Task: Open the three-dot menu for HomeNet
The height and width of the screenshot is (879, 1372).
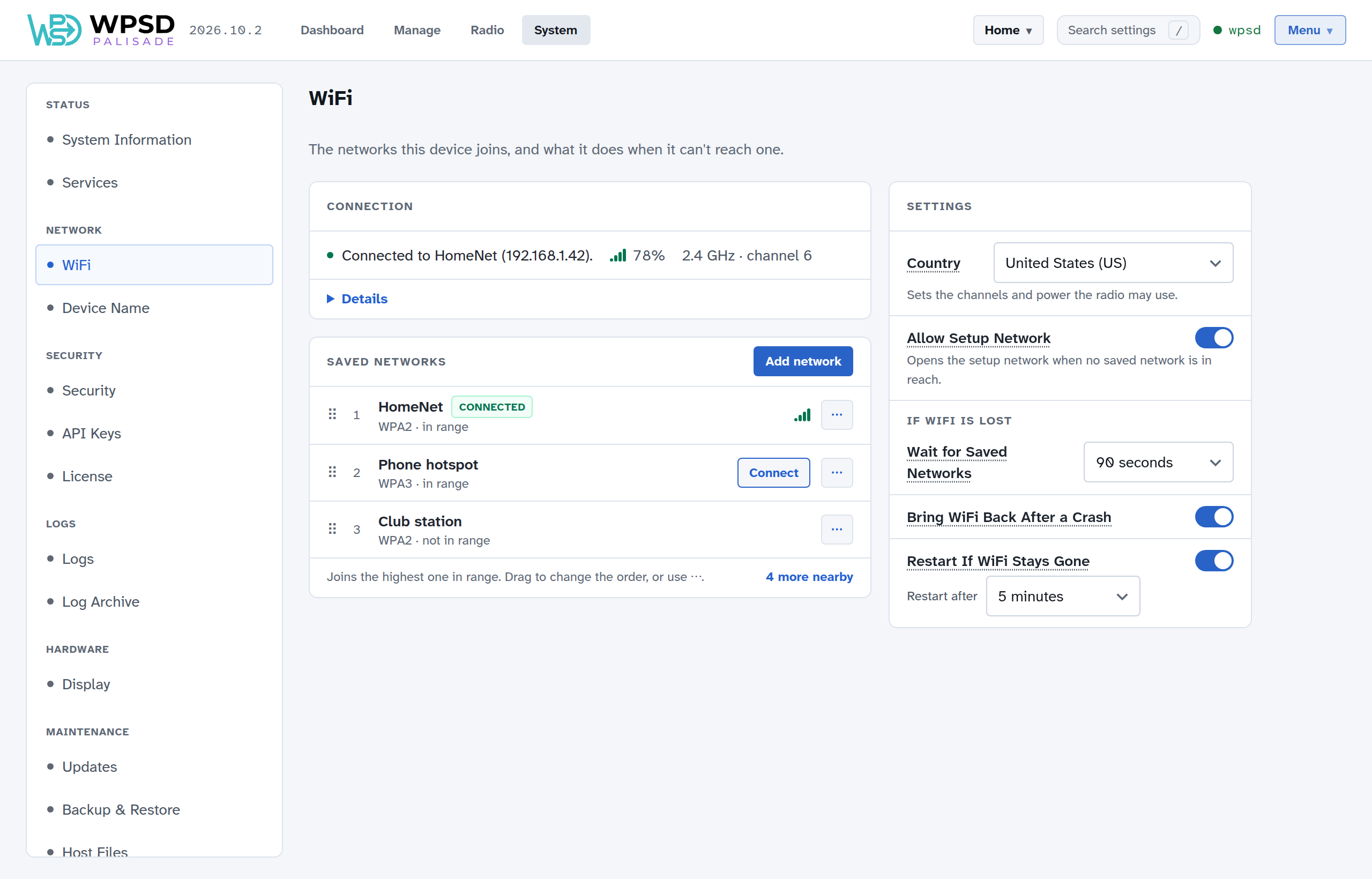Action: click(x=837, y=415)
